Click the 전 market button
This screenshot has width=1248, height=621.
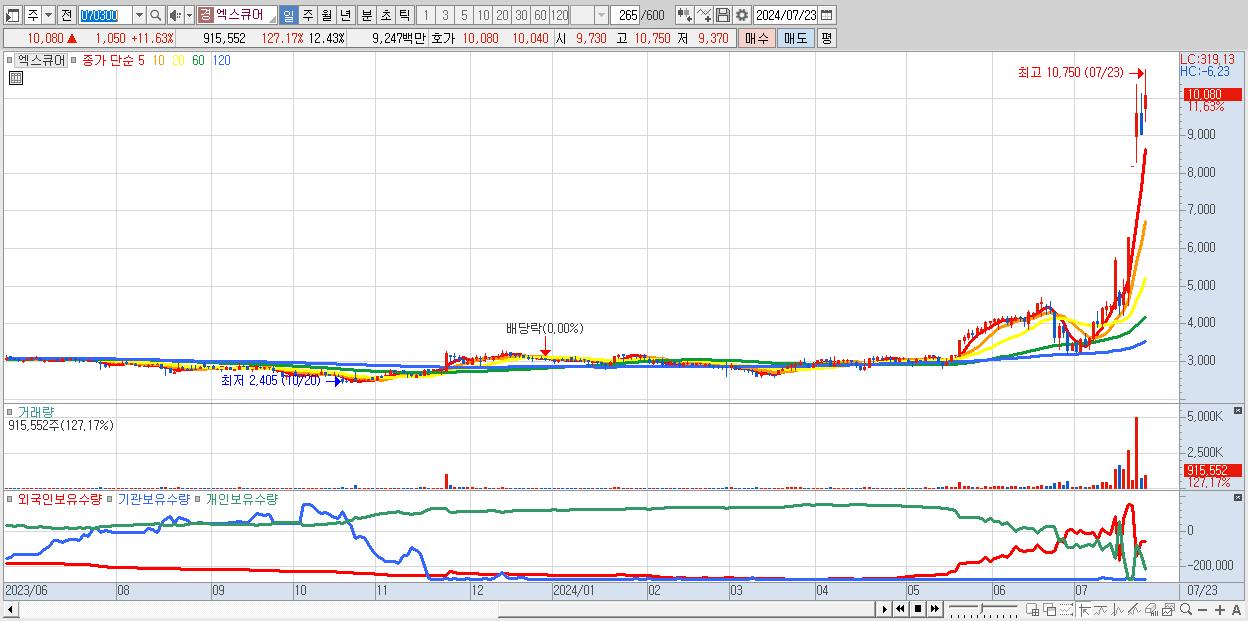pyautogui.click(x=66, y=15)
